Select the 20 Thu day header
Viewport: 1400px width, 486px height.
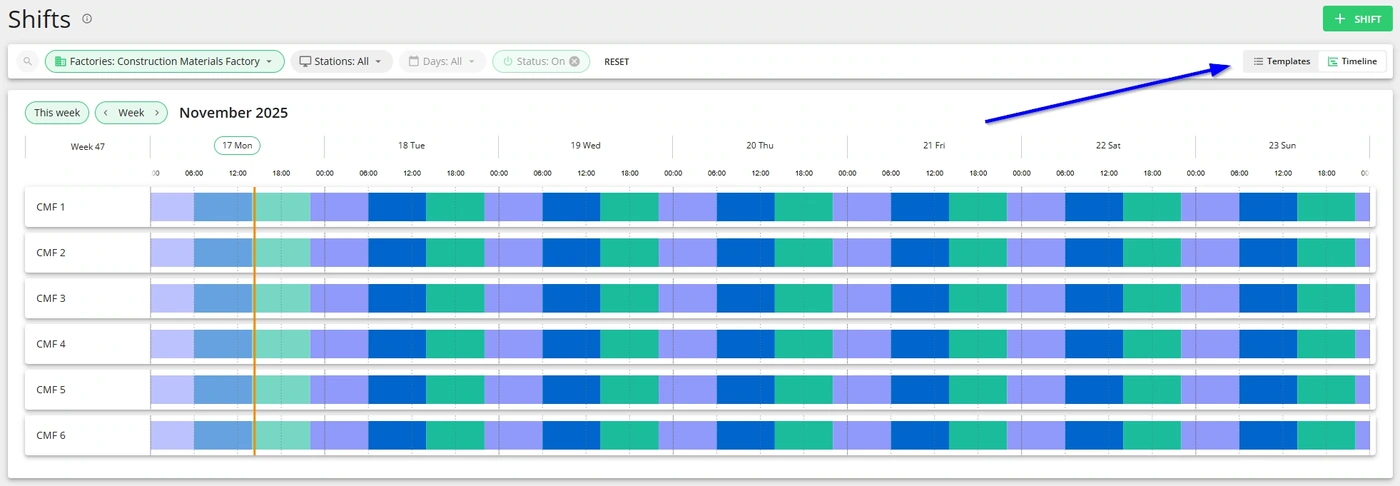click(760, 145)
